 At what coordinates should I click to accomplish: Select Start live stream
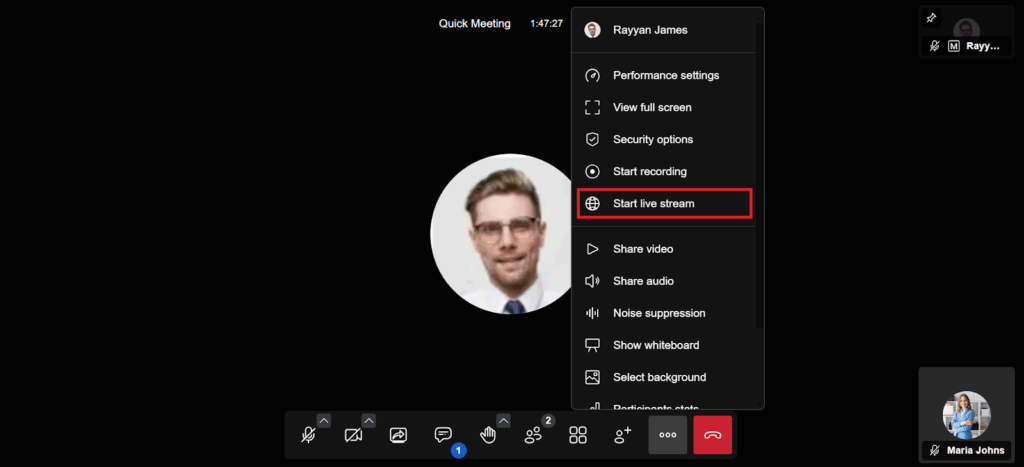pos(665,204)
